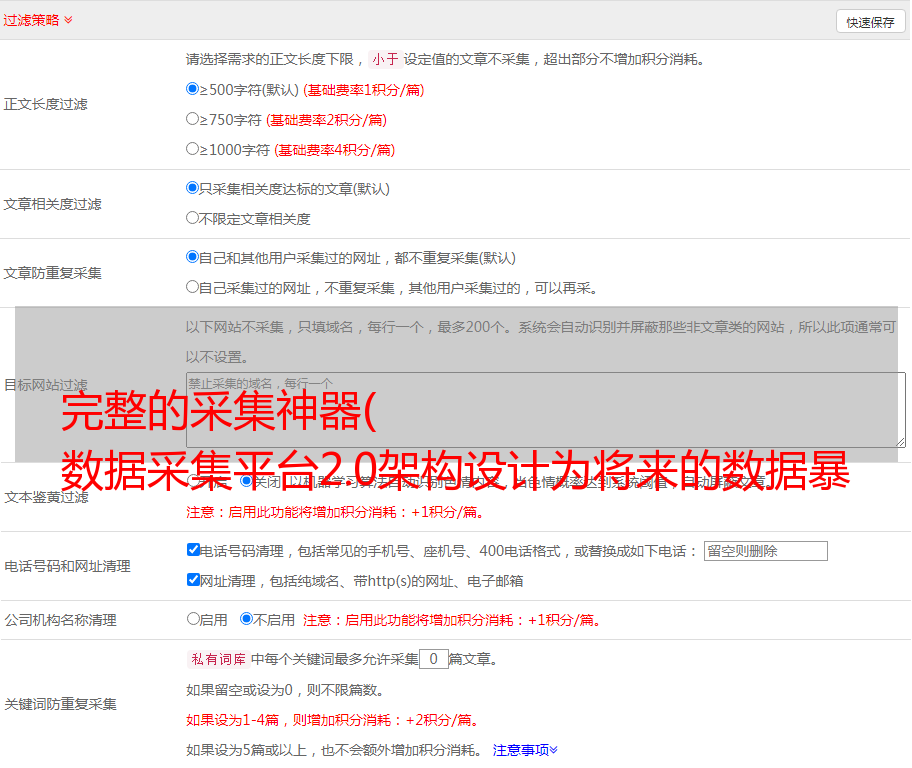Screen dimensions: 912x768
Task: Choose 自己采集过的网址,不重复采集 option
Action: pos(193,287)
